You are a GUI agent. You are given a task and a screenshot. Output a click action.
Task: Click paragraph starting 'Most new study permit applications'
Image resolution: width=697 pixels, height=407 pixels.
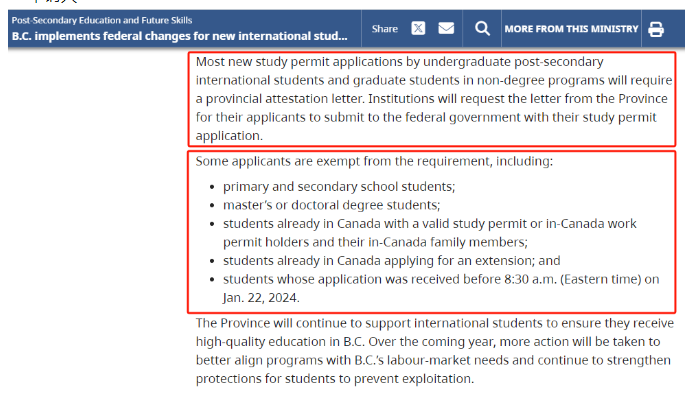pyautogui.click(x=434, y=99)
